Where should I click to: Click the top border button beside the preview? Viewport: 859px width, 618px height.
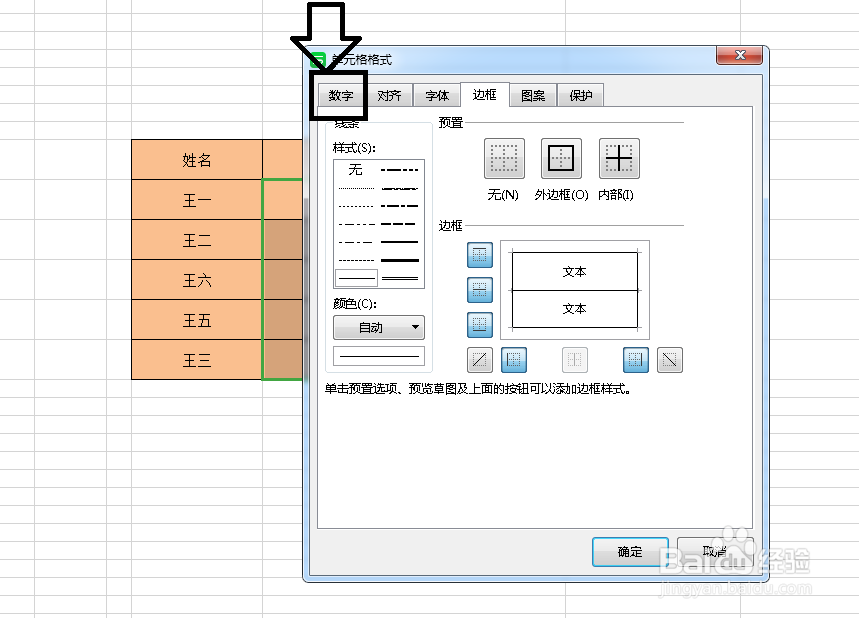pos(479,255)
